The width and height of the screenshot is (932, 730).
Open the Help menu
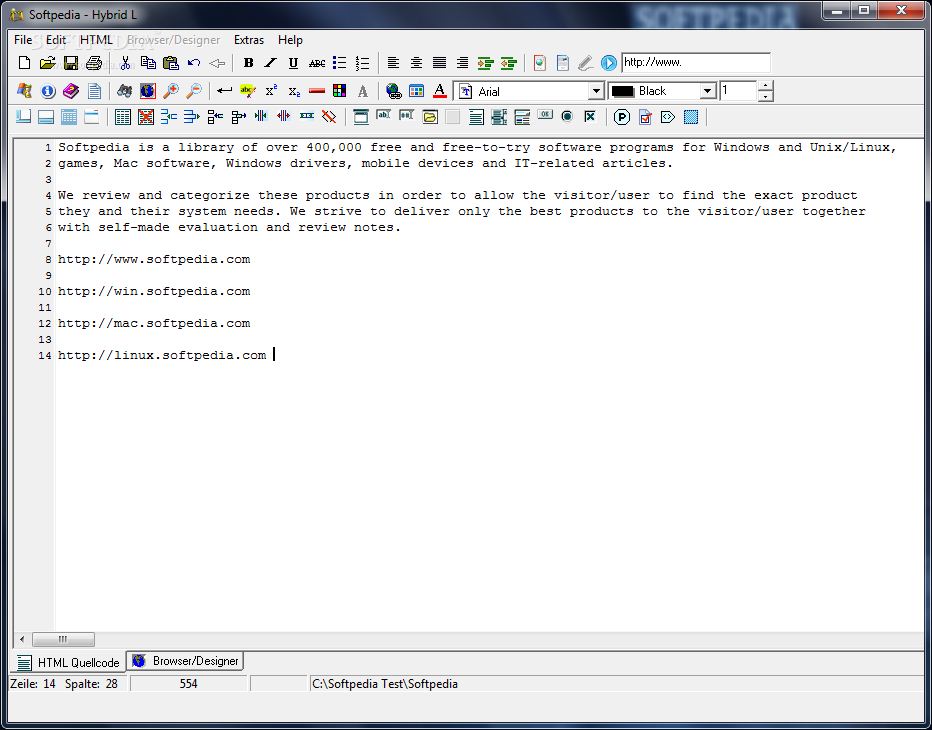click(x=290, y=40)
